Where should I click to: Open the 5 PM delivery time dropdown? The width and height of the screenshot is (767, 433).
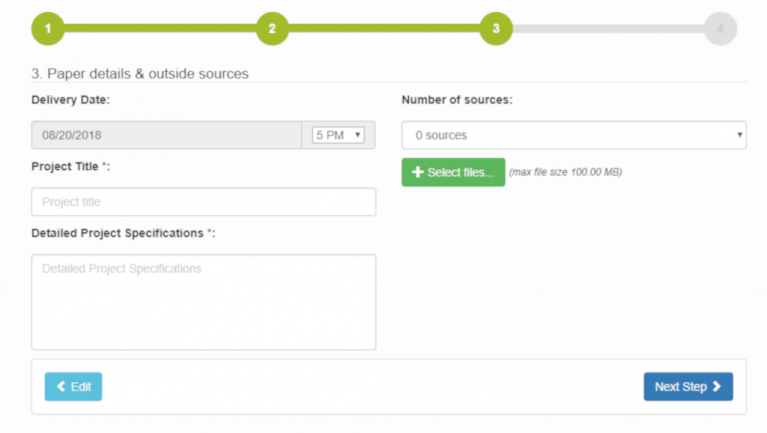pyautogui.click(x=338, y=135)
